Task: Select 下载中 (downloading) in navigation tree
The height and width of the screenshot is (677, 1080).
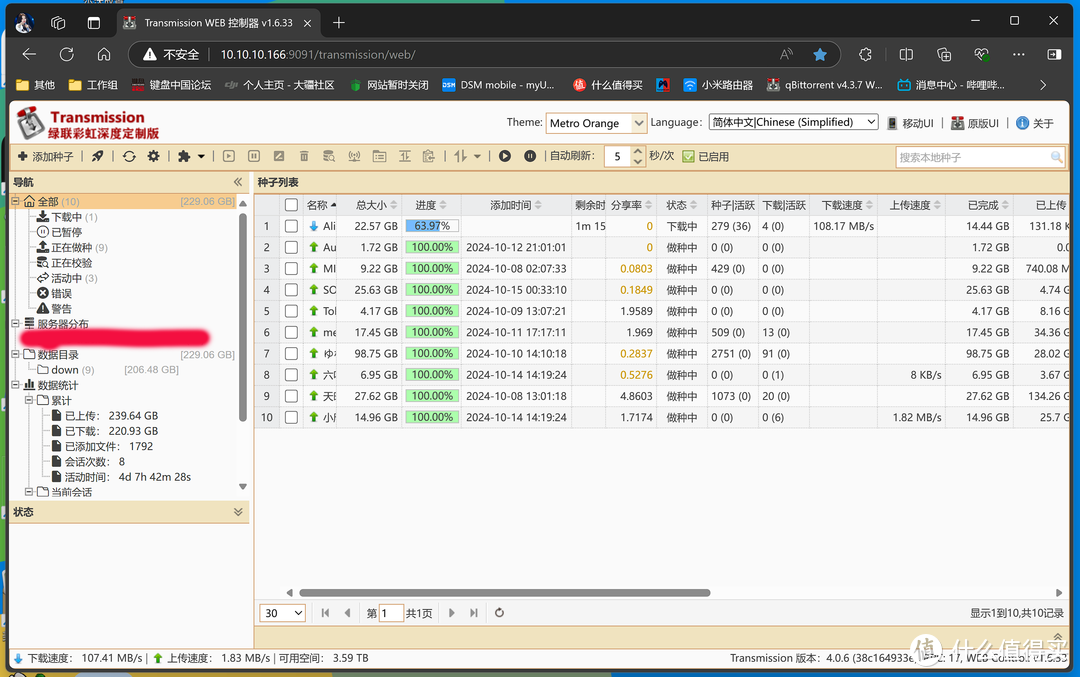Action: tap(66, 217)
